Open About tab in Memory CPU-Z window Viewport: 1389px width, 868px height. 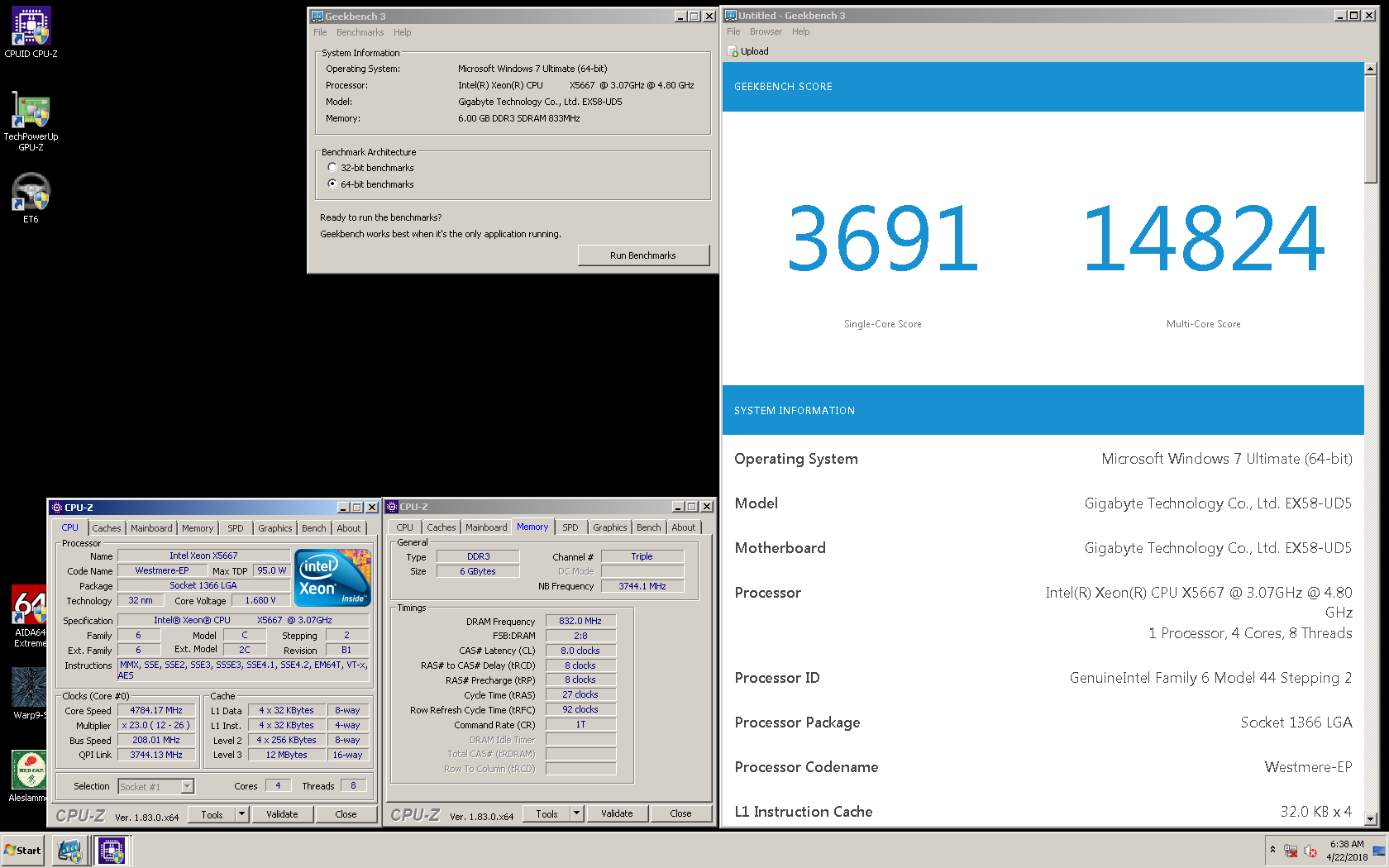click(x=683, y=527)
